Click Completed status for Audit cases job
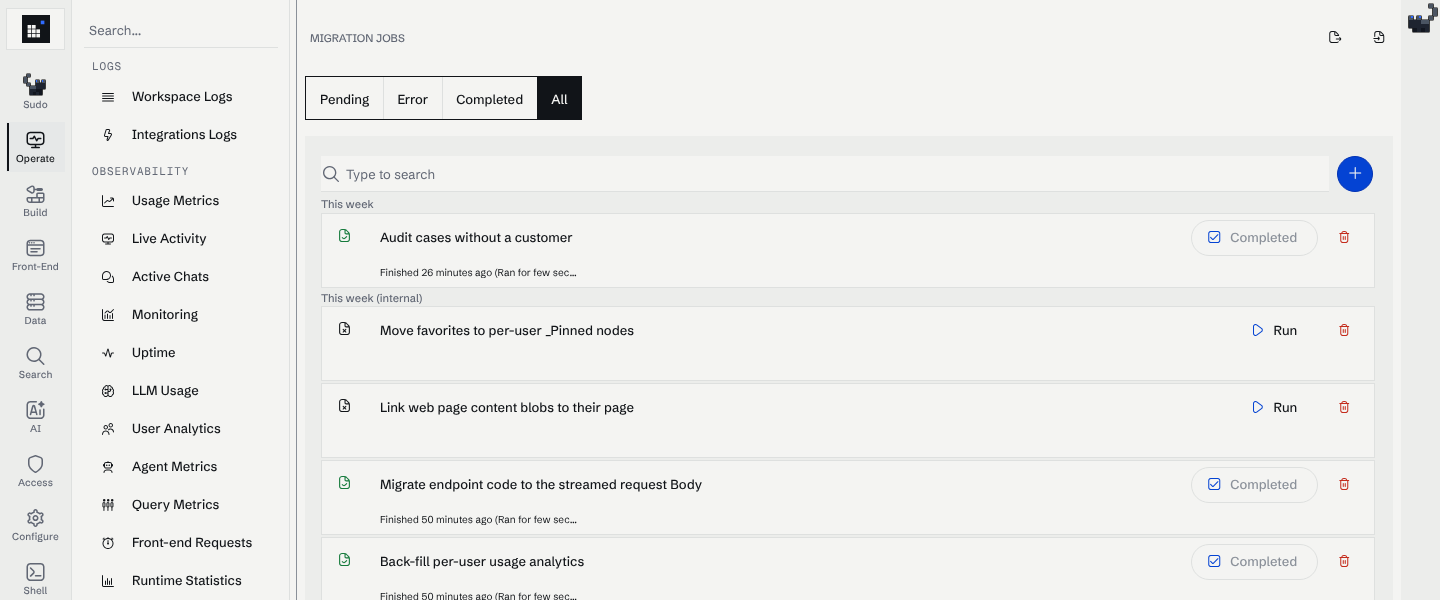1440x600 pixels. tap(1254, 238)
